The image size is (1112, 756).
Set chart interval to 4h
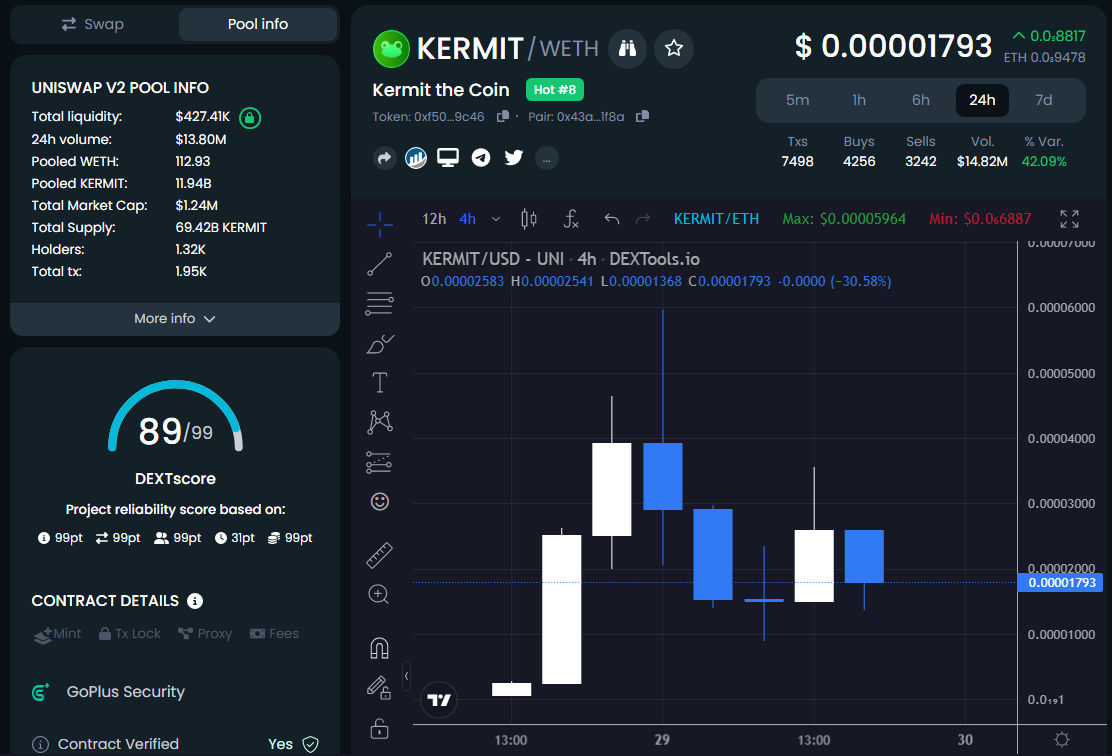click(x=467, y=219)
